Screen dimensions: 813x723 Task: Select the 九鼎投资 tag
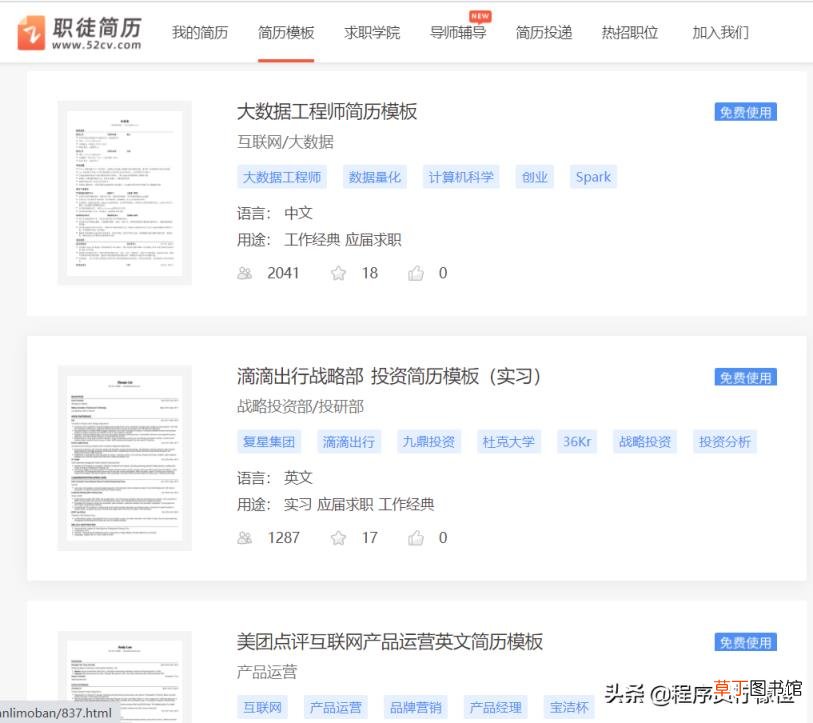(429, 442)
